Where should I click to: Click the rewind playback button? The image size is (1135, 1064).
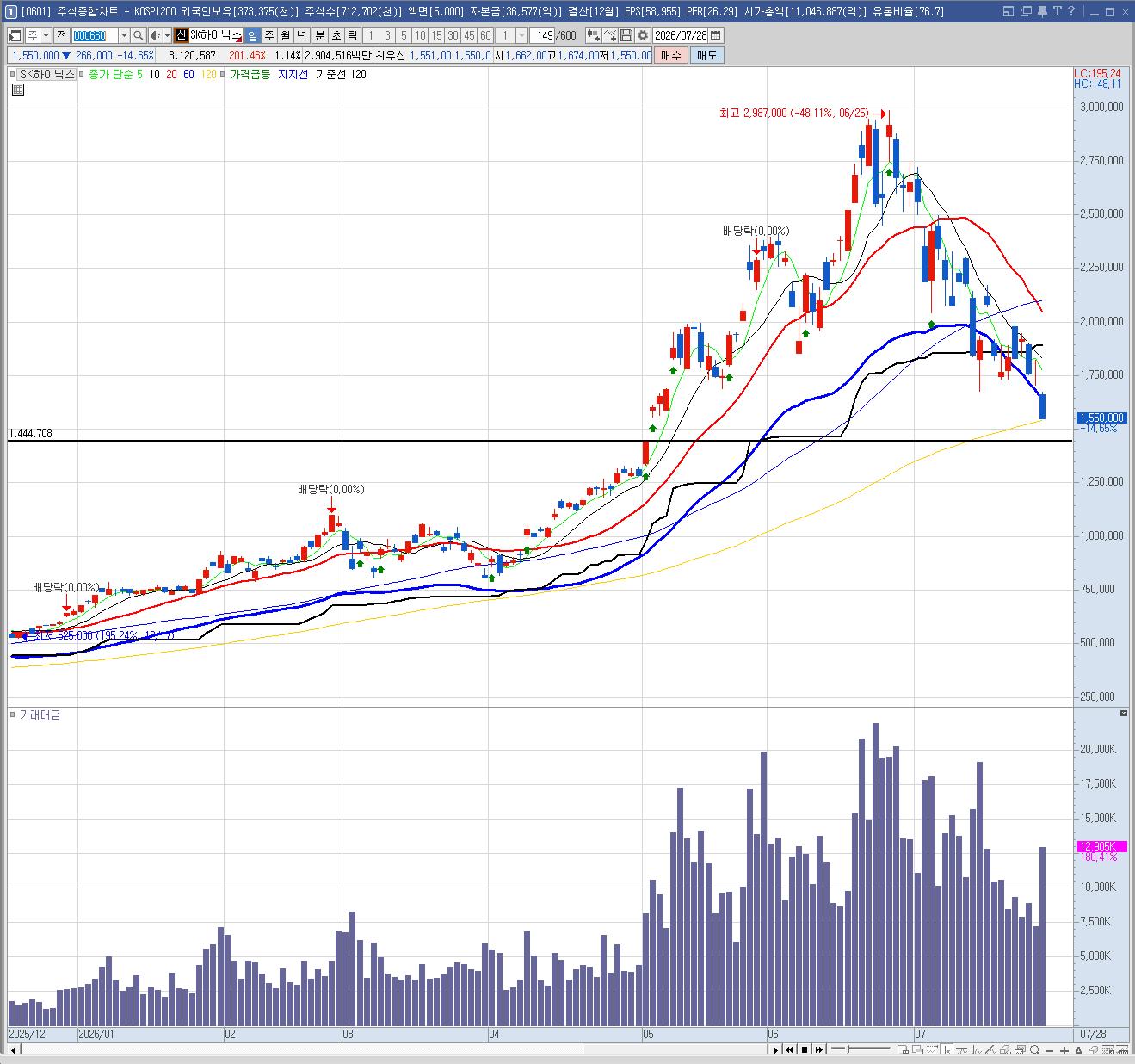tap(790, 1050)
